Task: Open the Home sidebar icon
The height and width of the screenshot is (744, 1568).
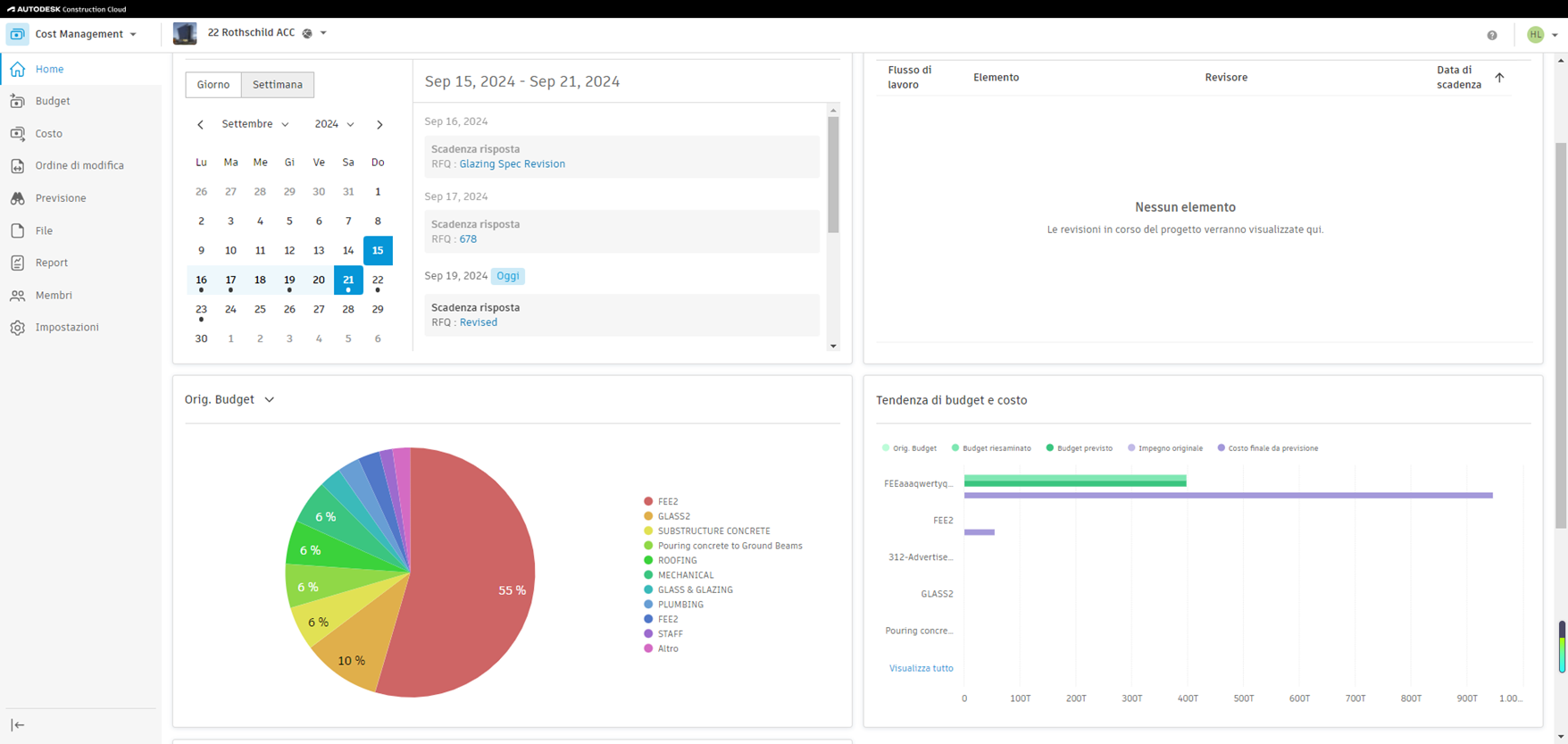Action: tap(18, 69)
